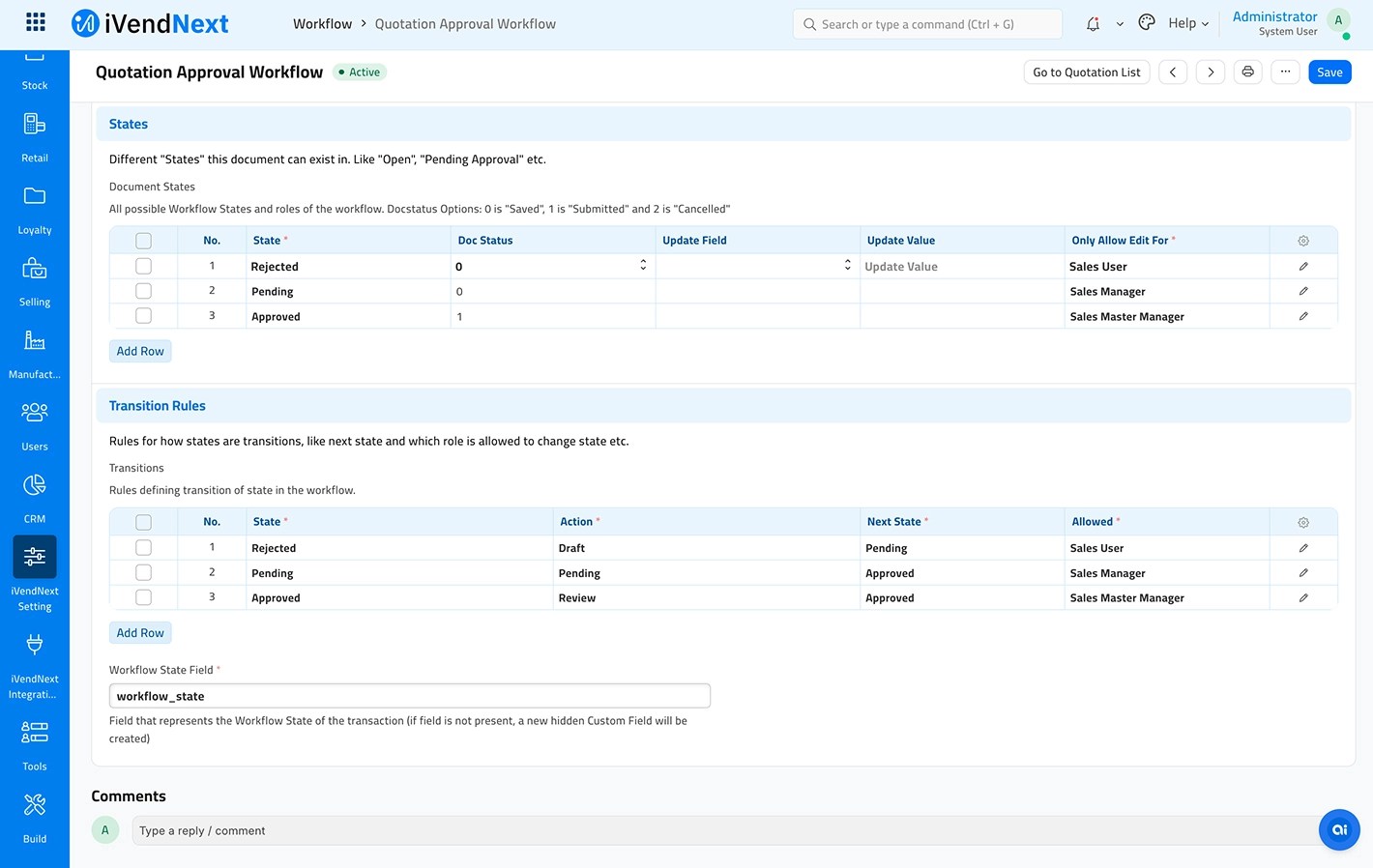Viewport: 1373px width, 868px height.
Task: Edit the Pending row in Document States
Action: pyautogui.click(x=1303, y=291)
